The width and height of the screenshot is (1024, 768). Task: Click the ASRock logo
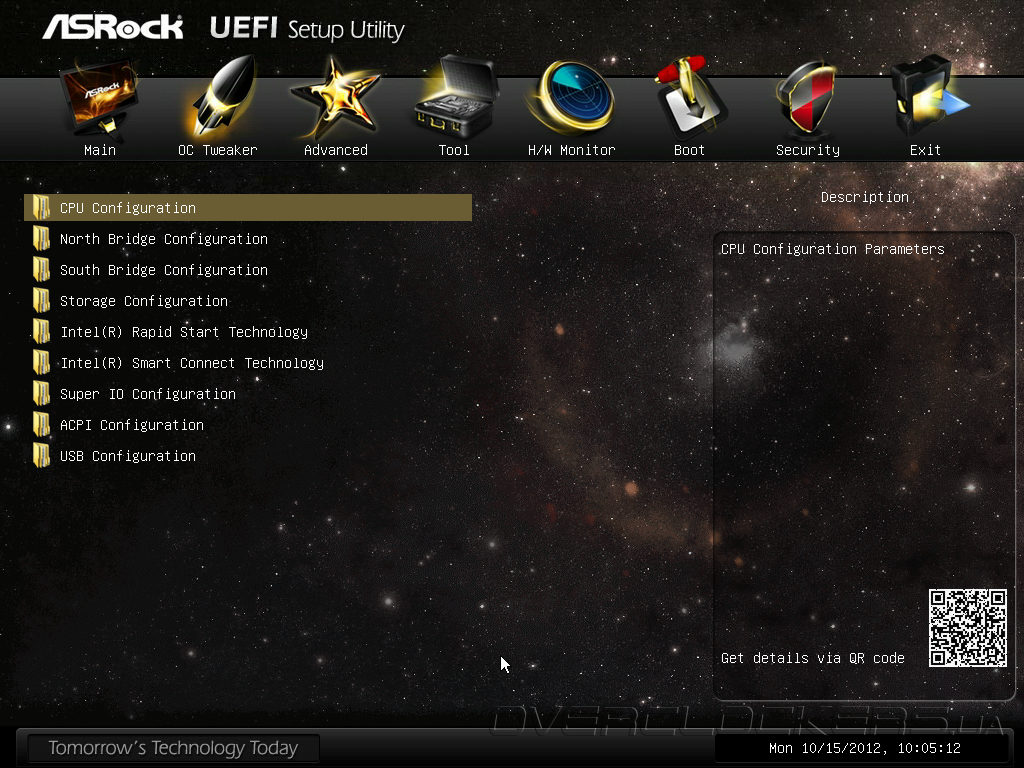tap(113, 27)
